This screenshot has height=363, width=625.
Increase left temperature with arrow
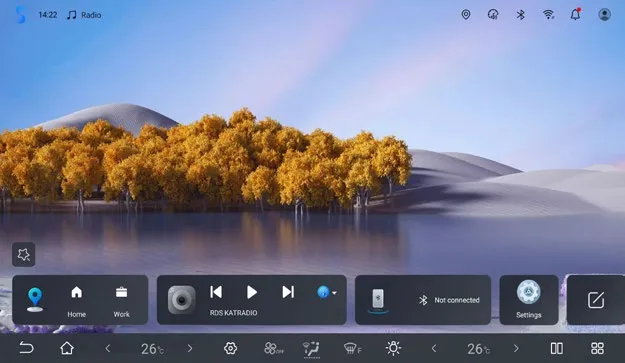point(190,349)
